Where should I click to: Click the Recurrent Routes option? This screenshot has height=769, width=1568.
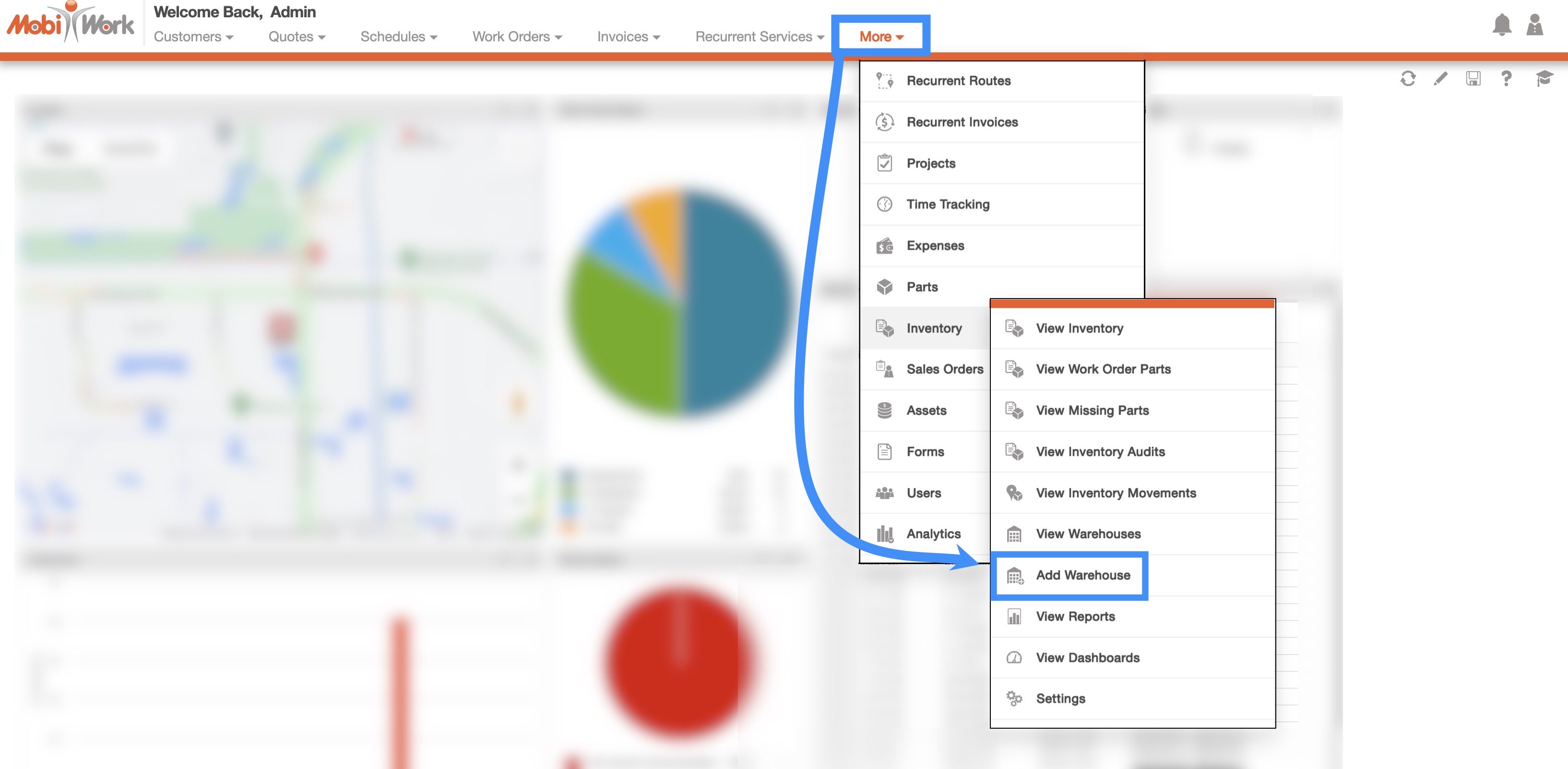(x=958, y=81)
